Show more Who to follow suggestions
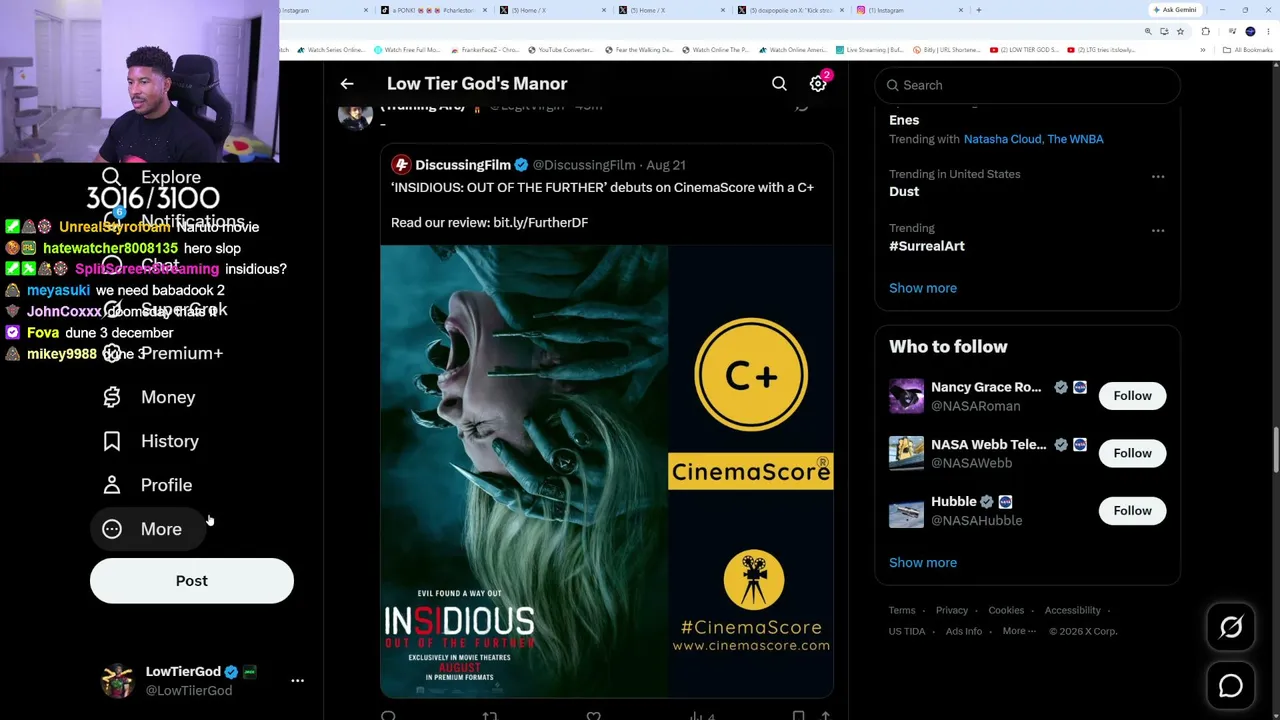This screenshot has height=720, width=1280. [923, 563]
